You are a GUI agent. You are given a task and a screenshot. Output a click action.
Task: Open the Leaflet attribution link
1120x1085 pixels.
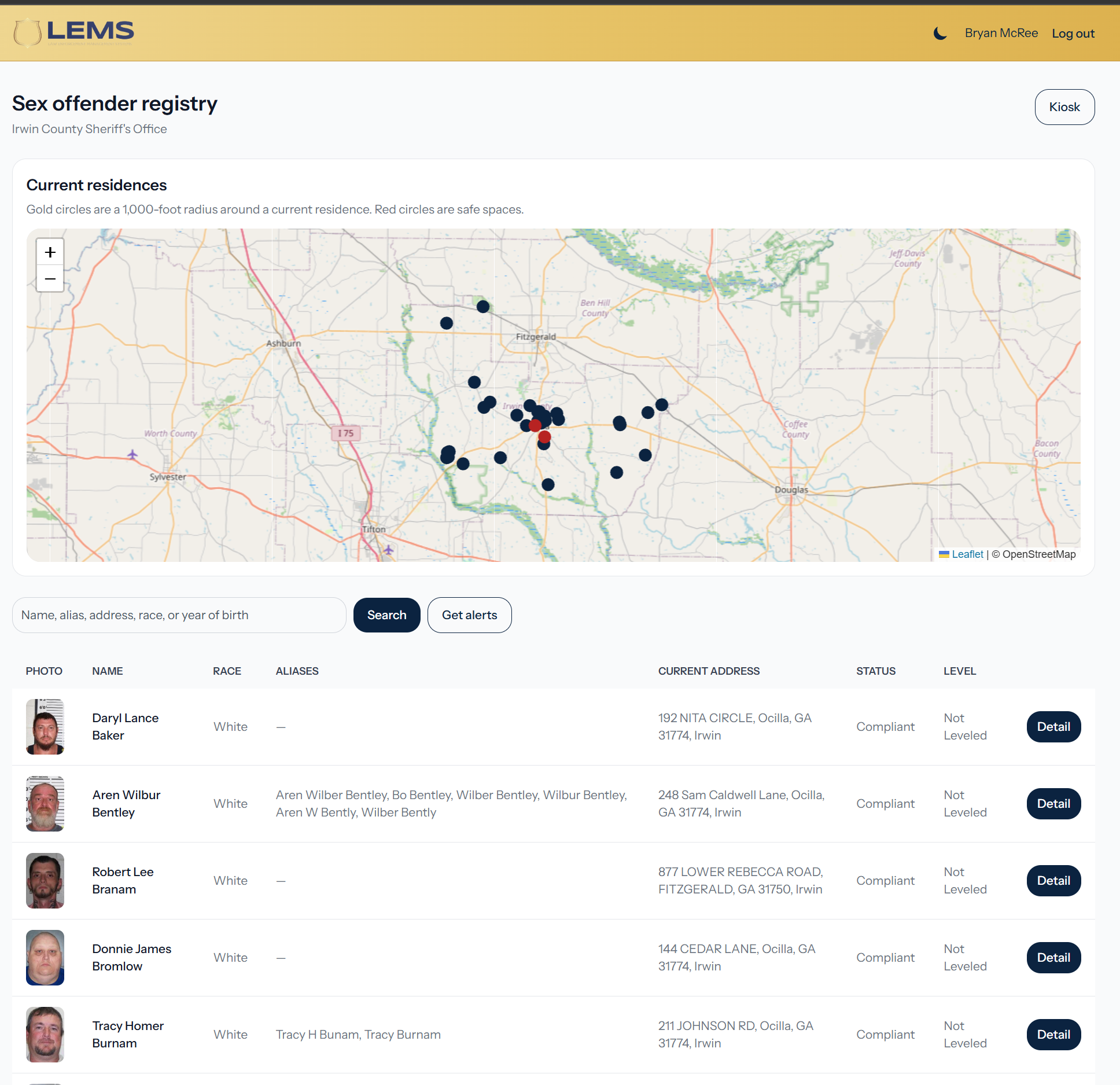tap(967, 554)
